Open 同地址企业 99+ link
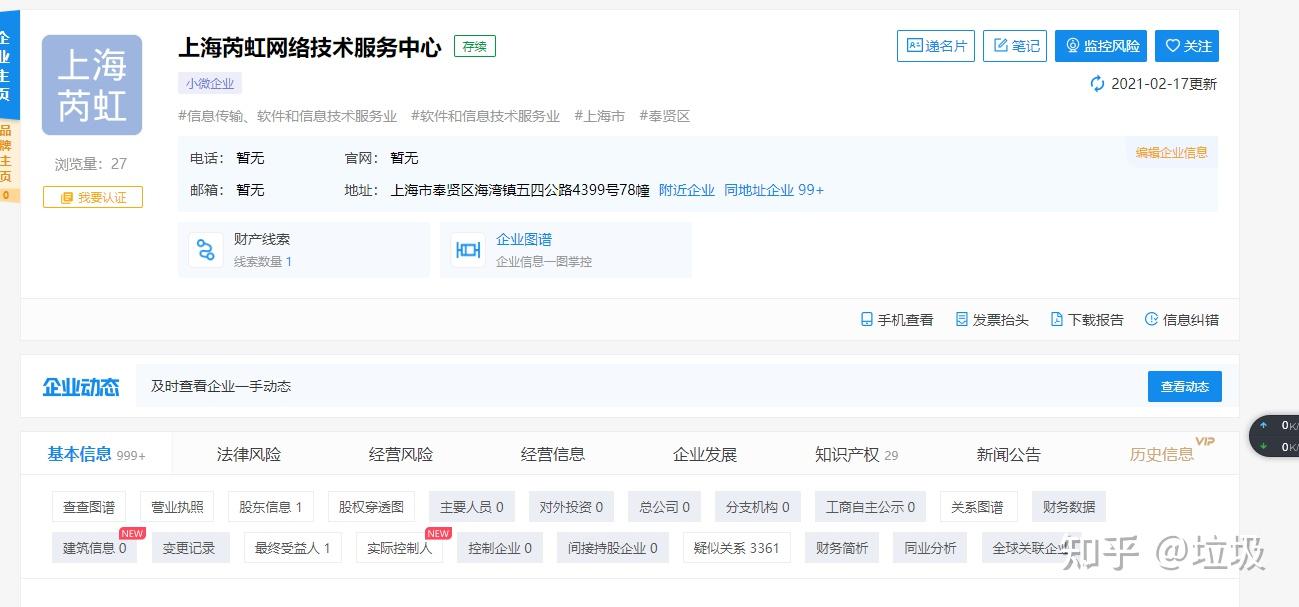Image resolution: width=1299 pixels, height=607 pixels. 774,190
